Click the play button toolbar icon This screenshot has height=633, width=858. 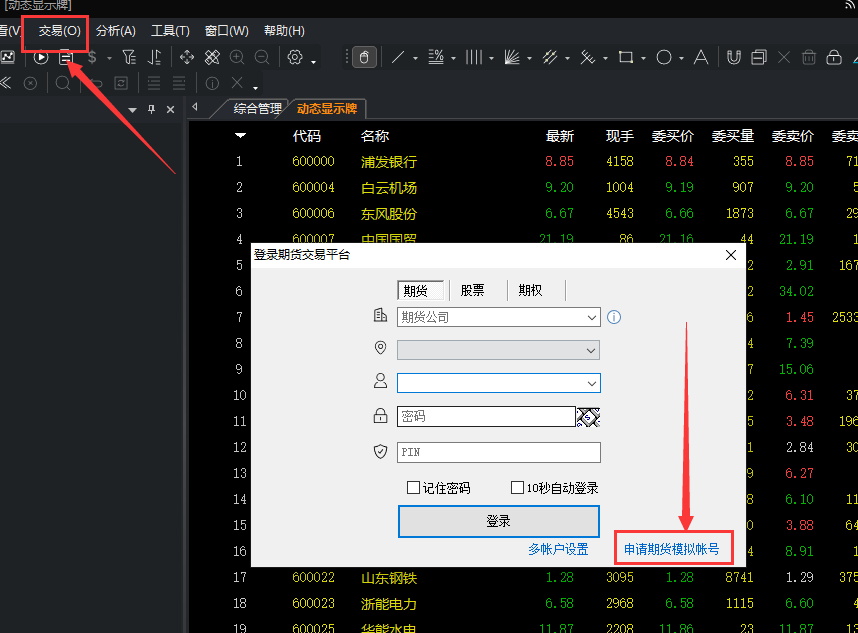point(41,57)
